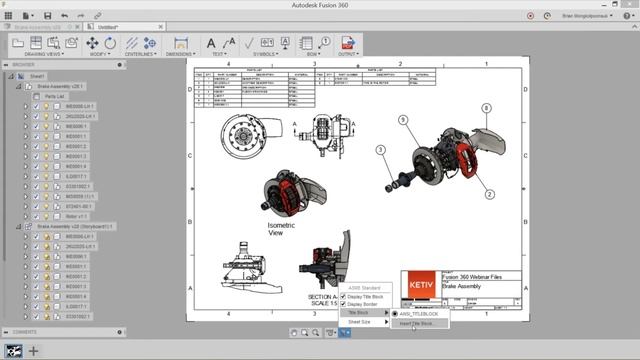The height and width of the screenshot is (360, 640).
Task: Click the Save icon in the top bar
Action: (x=47, y=16)
